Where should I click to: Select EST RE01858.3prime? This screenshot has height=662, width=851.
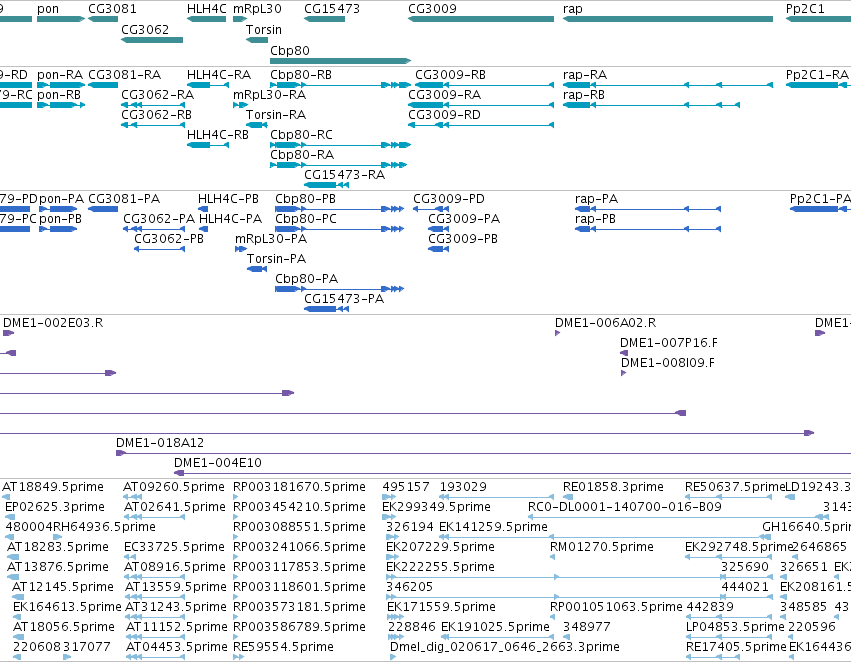[613, 487]
